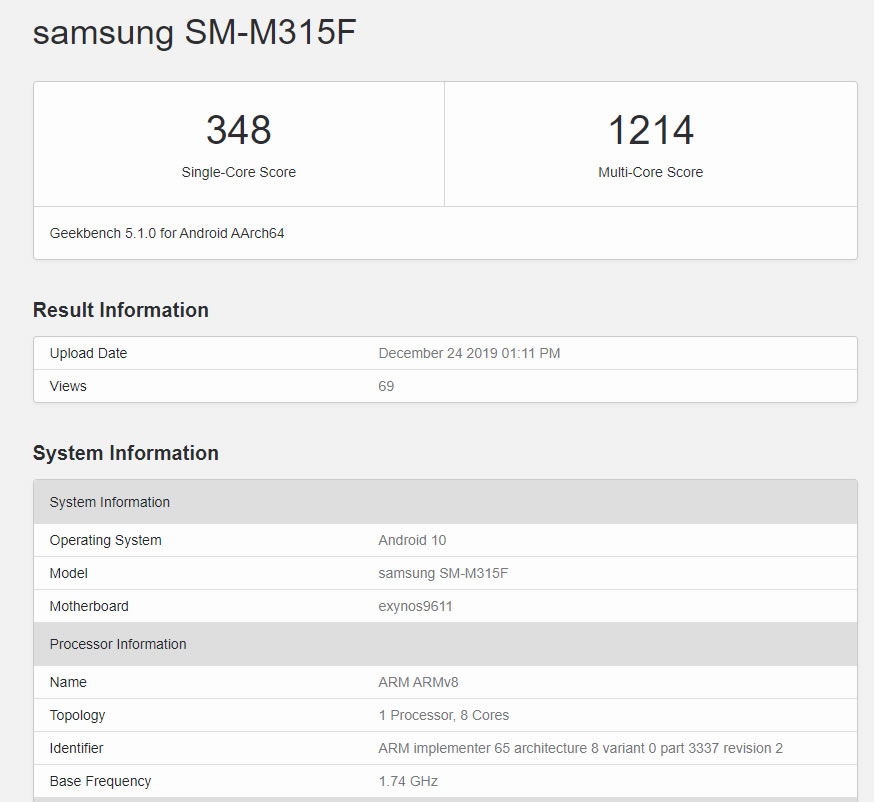Viewport: 874px width, 802px height.
Task: Select samsung SM-M315F value in Model row
Action: [443, 573]
